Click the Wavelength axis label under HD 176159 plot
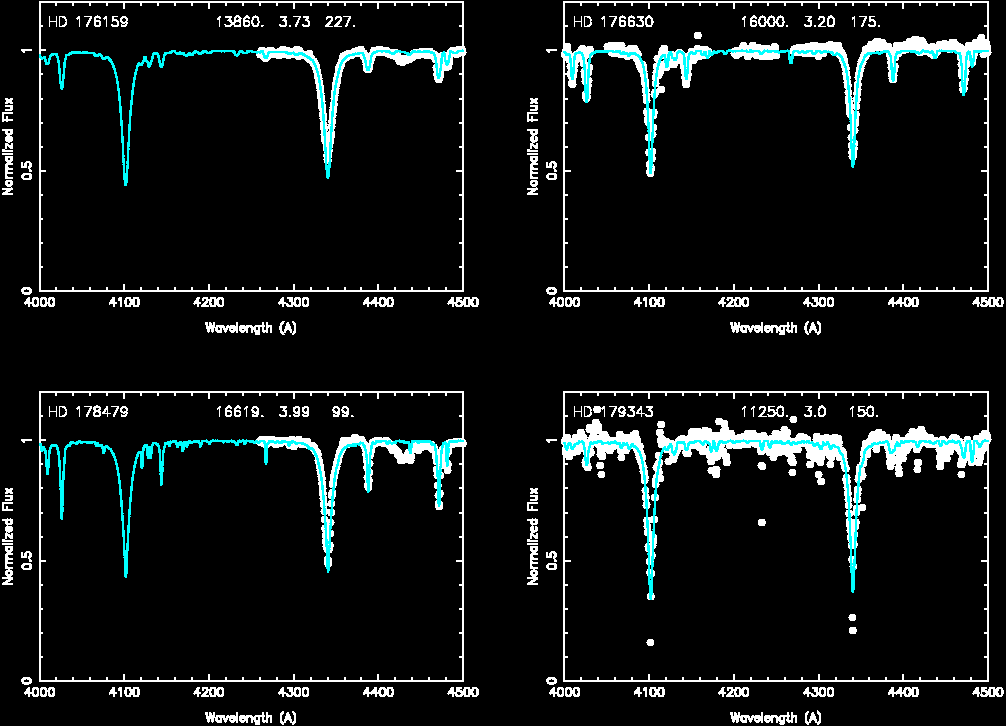The width and height of the screenshot is (1006, 726). click(x=250, y=327)
